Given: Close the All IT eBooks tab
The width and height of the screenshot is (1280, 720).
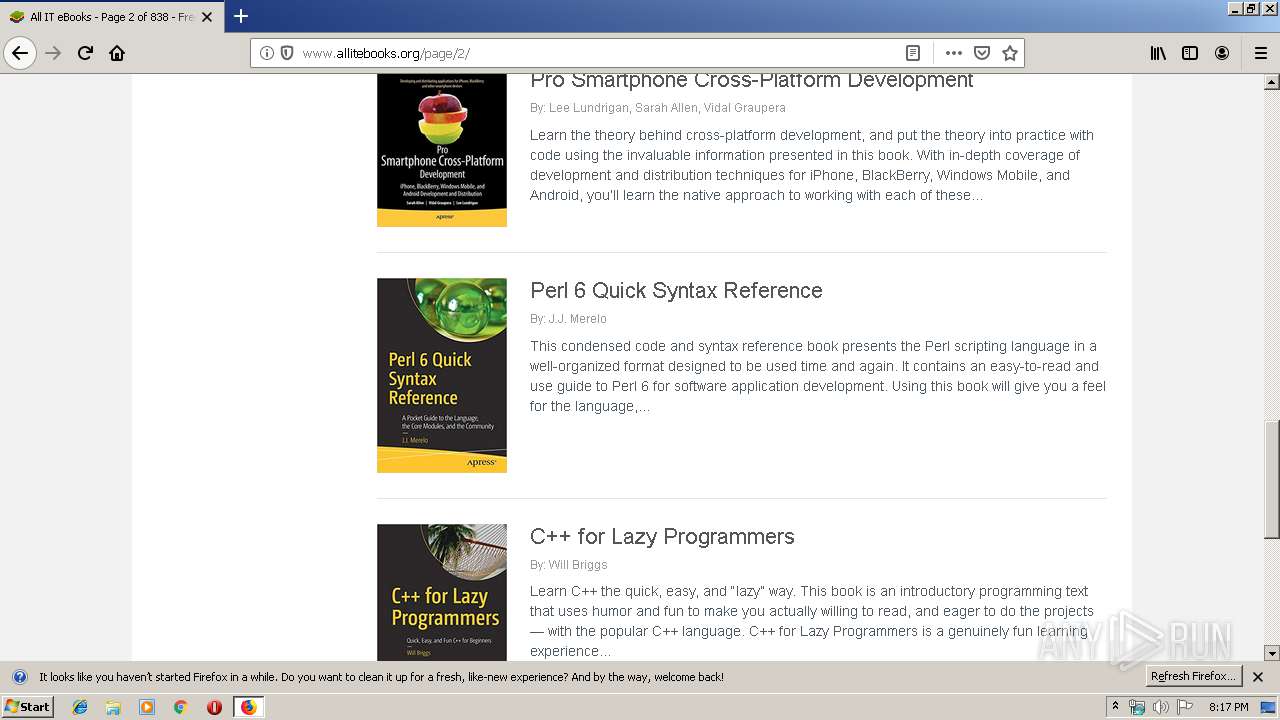Looking at the screenshot, I should pyautogui.click(x=207, y=17).
